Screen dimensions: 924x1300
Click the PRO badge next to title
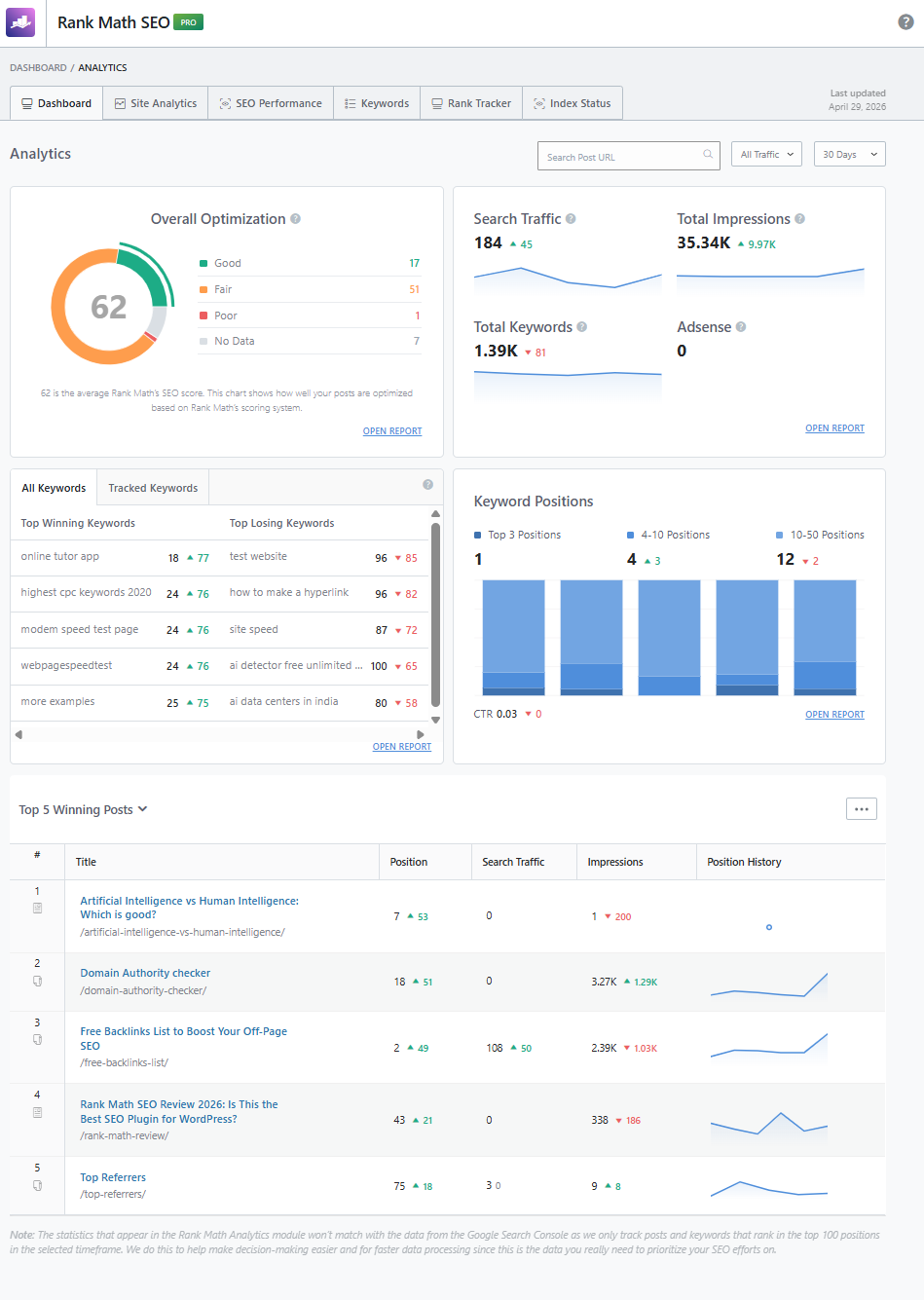[x=188, y=22]
